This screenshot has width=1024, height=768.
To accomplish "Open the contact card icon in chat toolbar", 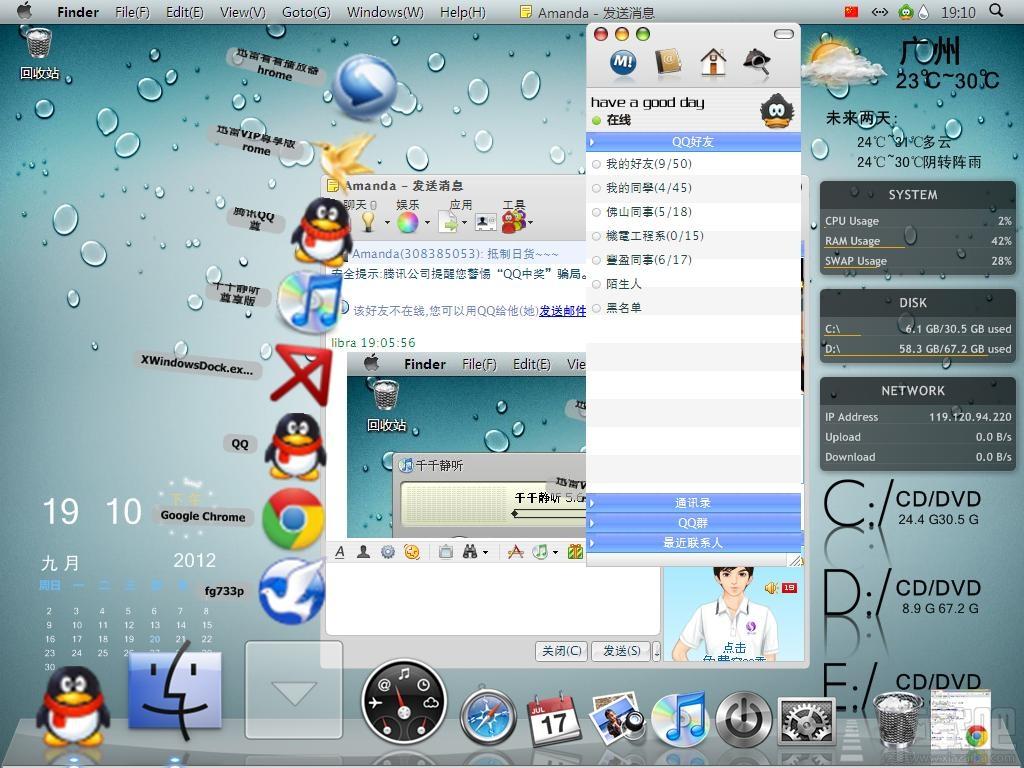I will 485,222.
